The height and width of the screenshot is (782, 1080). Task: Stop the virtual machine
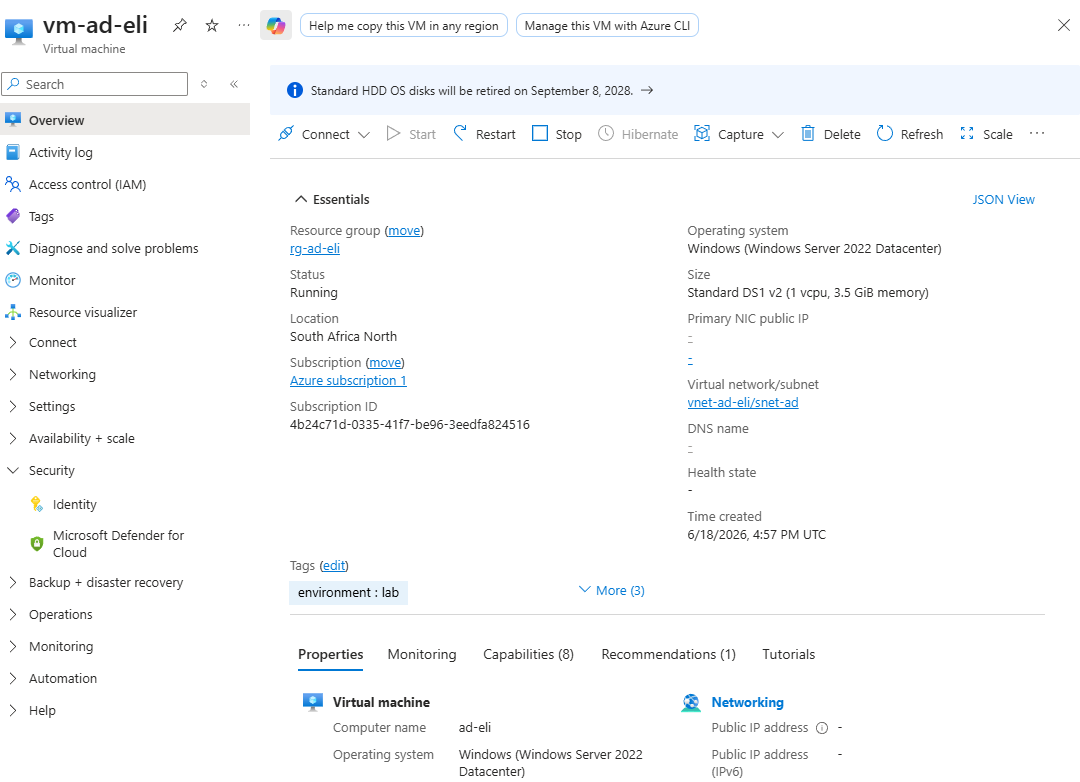click(557, 134)
